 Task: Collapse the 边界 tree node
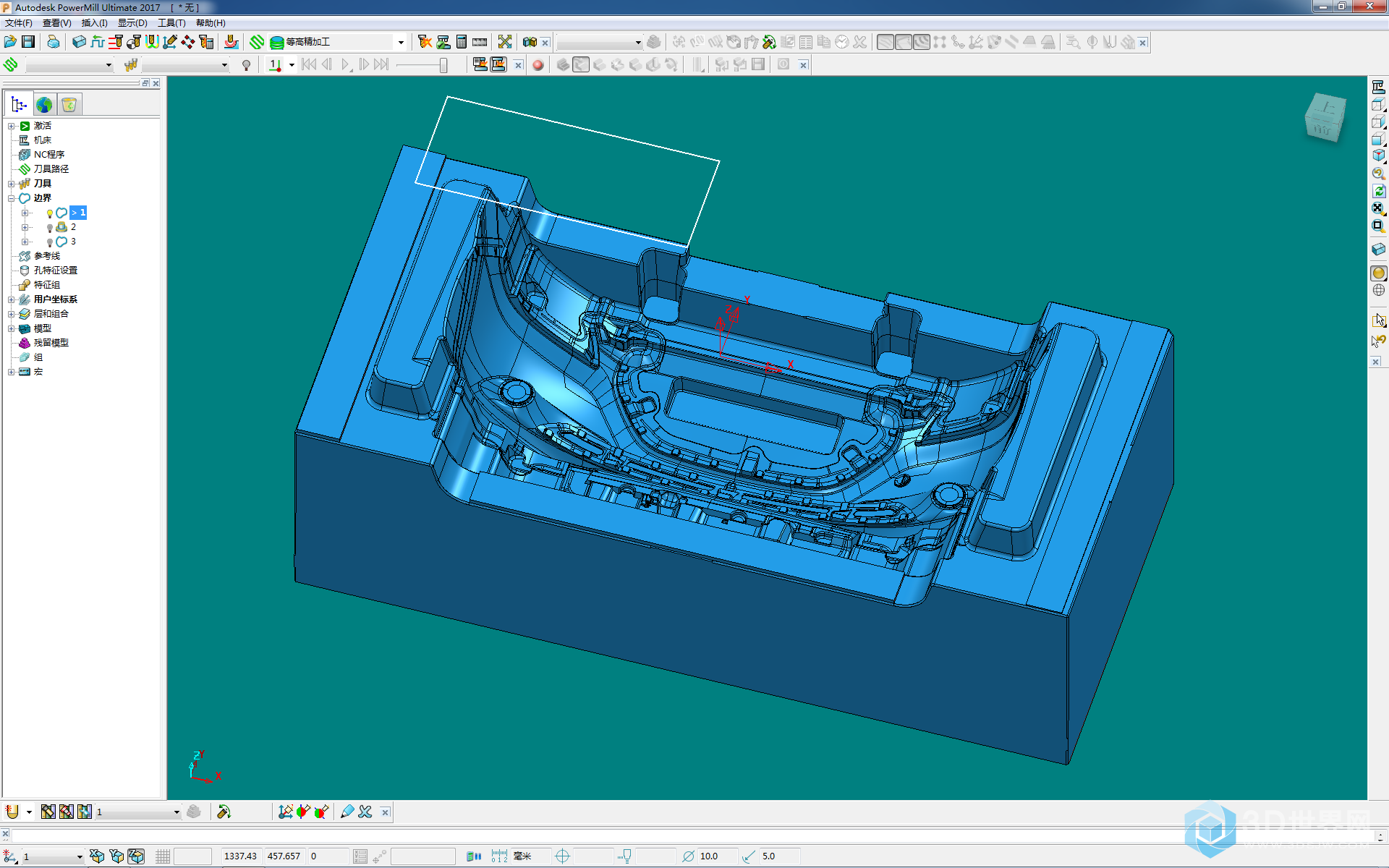tap(11, 198)
